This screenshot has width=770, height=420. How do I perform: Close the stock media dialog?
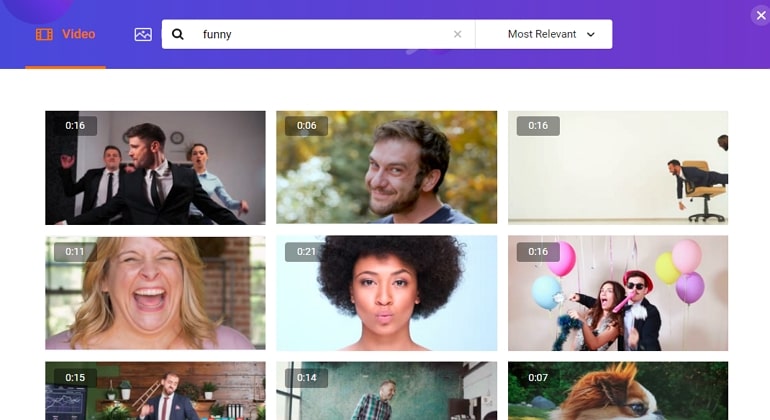click(761, 16)
